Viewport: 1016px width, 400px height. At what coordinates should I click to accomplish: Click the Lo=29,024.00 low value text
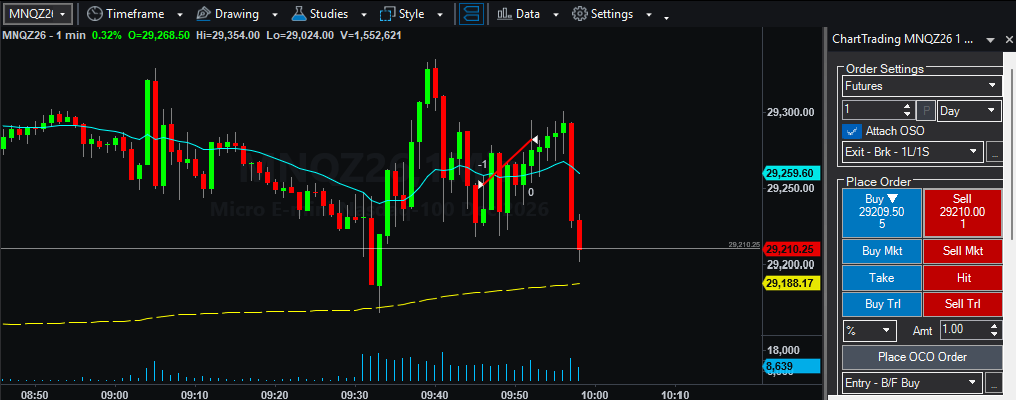(x=299, y=35)
